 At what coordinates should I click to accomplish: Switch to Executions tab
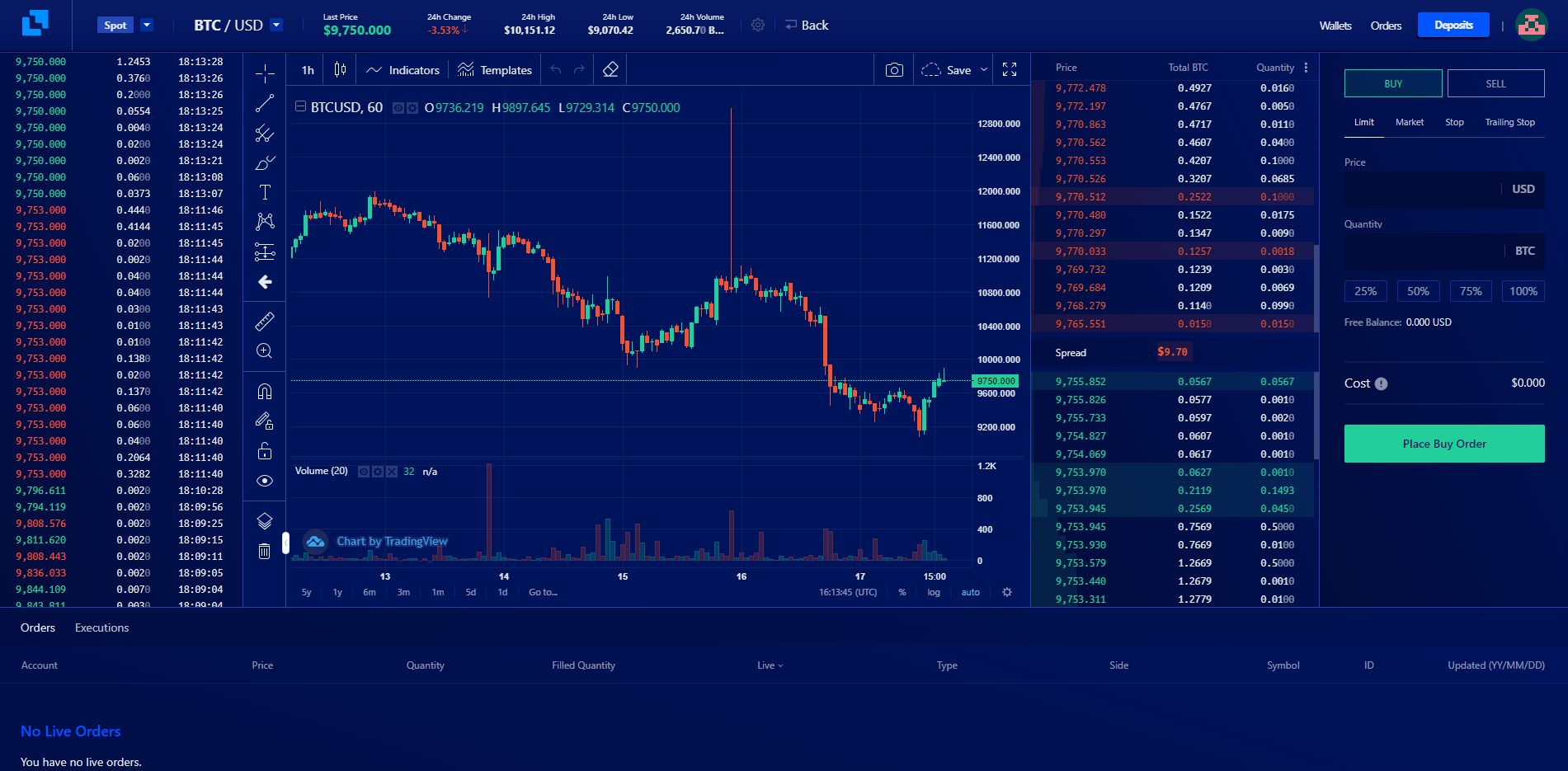click(102, 628)
